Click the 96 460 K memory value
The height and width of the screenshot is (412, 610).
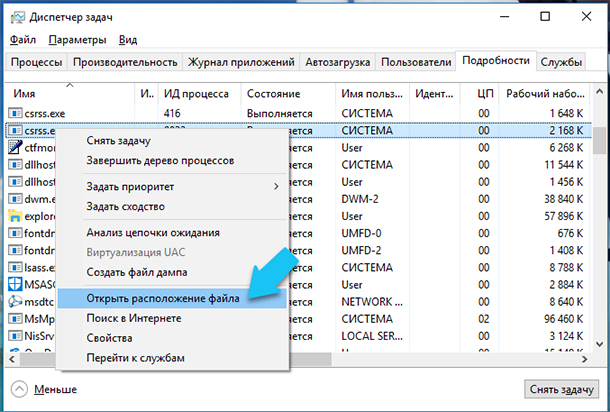click(563, 319)
